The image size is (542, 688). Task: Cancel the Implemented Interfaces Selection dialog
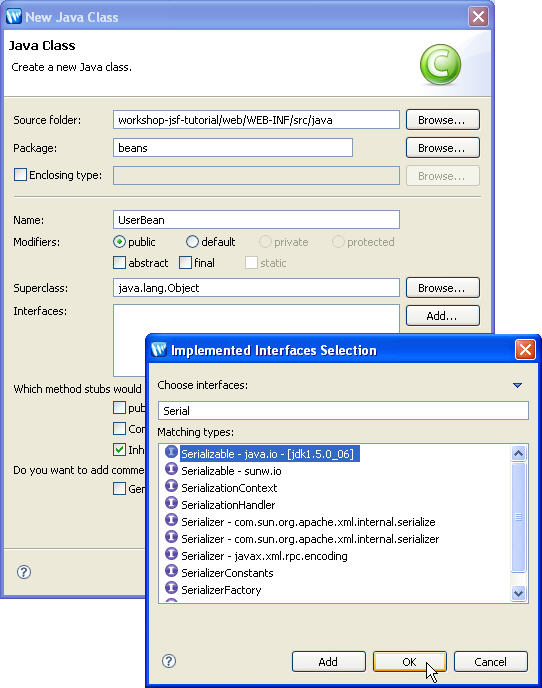(491, 661)
